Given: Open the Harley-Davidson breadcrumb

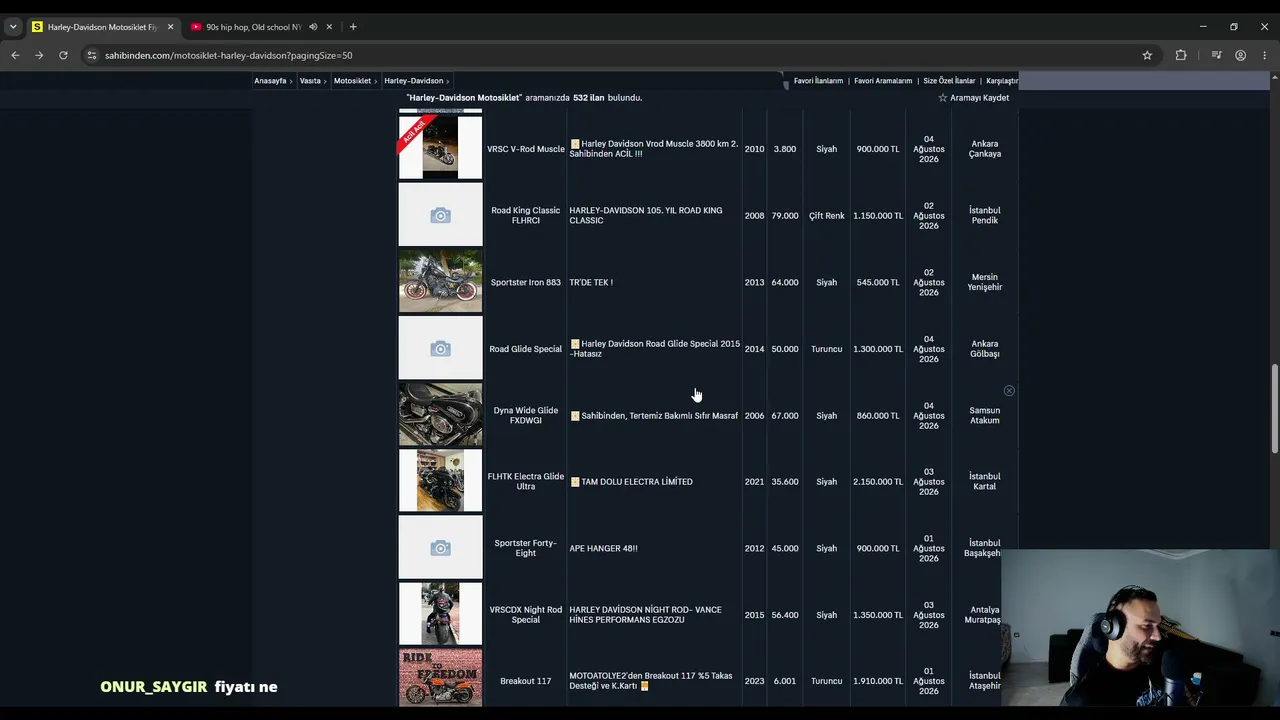Looking at the screenshot, I should (413, 81).
